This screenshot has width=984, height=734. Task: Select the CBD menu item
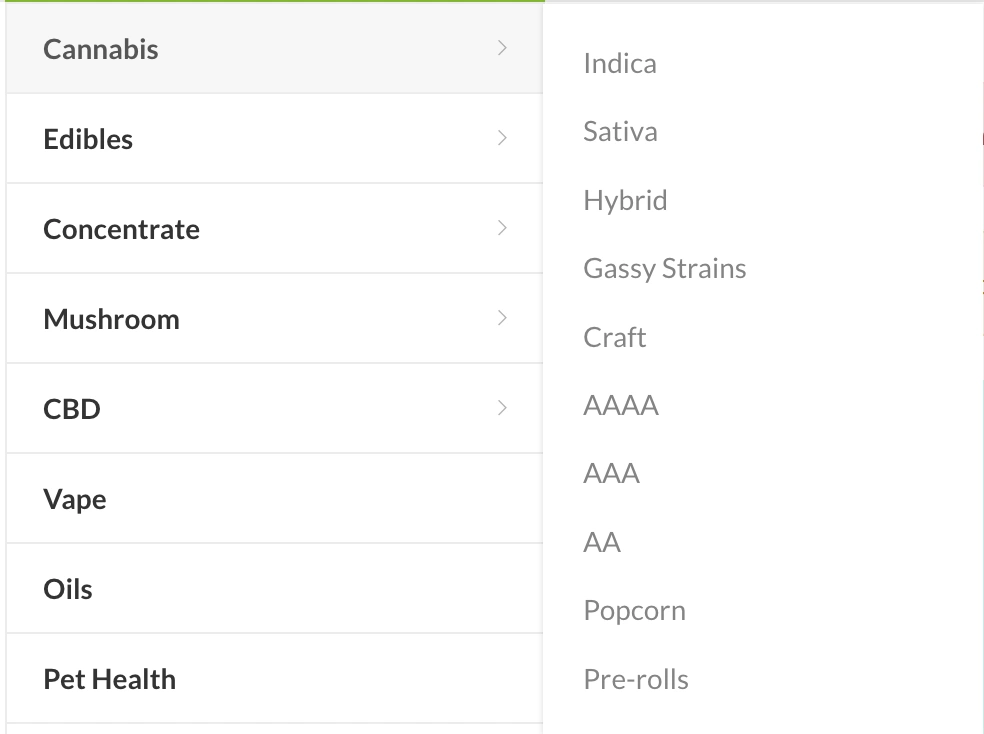click(x=72, y=409)
